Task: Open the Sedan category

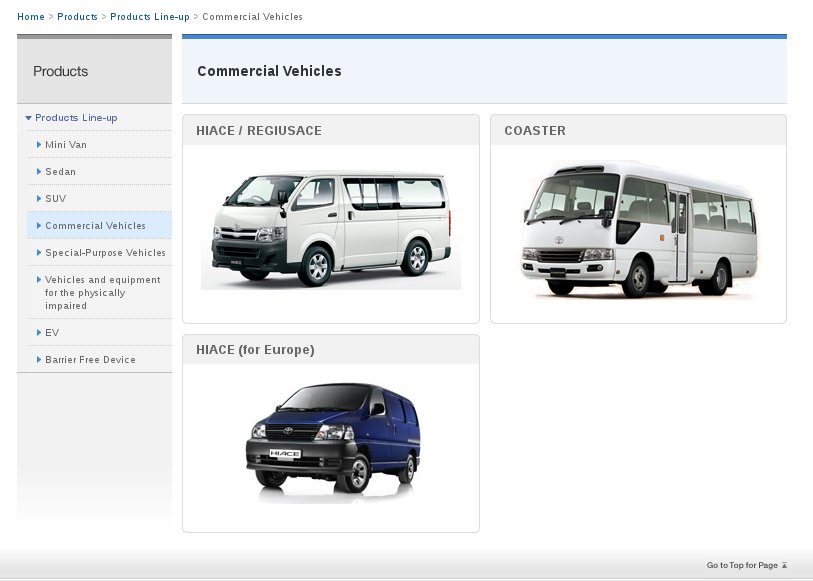Action: pyautogui.click(x=60, y=172)
